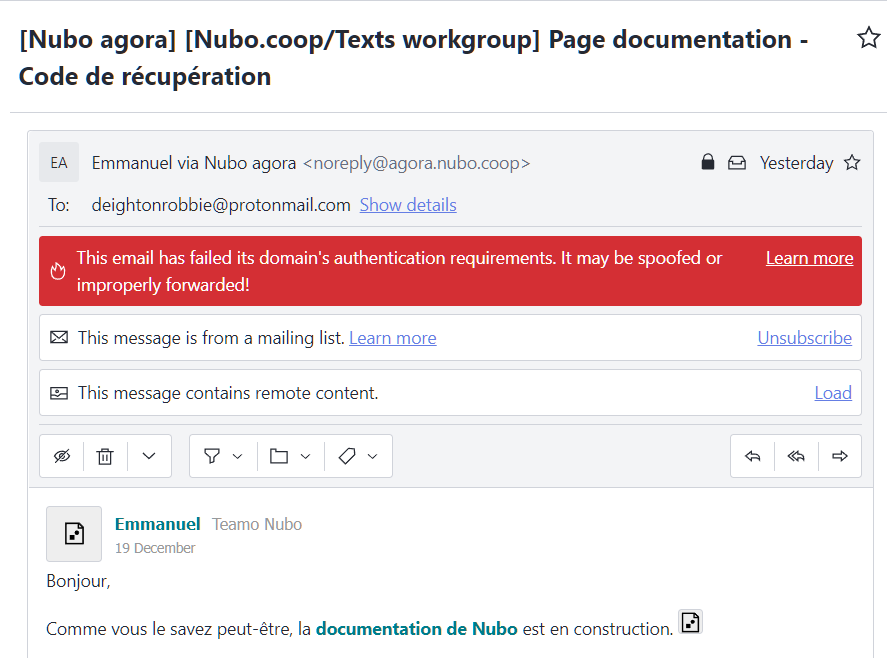Image resolution: width=887 pixels, height=658 pixels.
Task: Click the lock encryption icon
Action: tap(708, 162)
